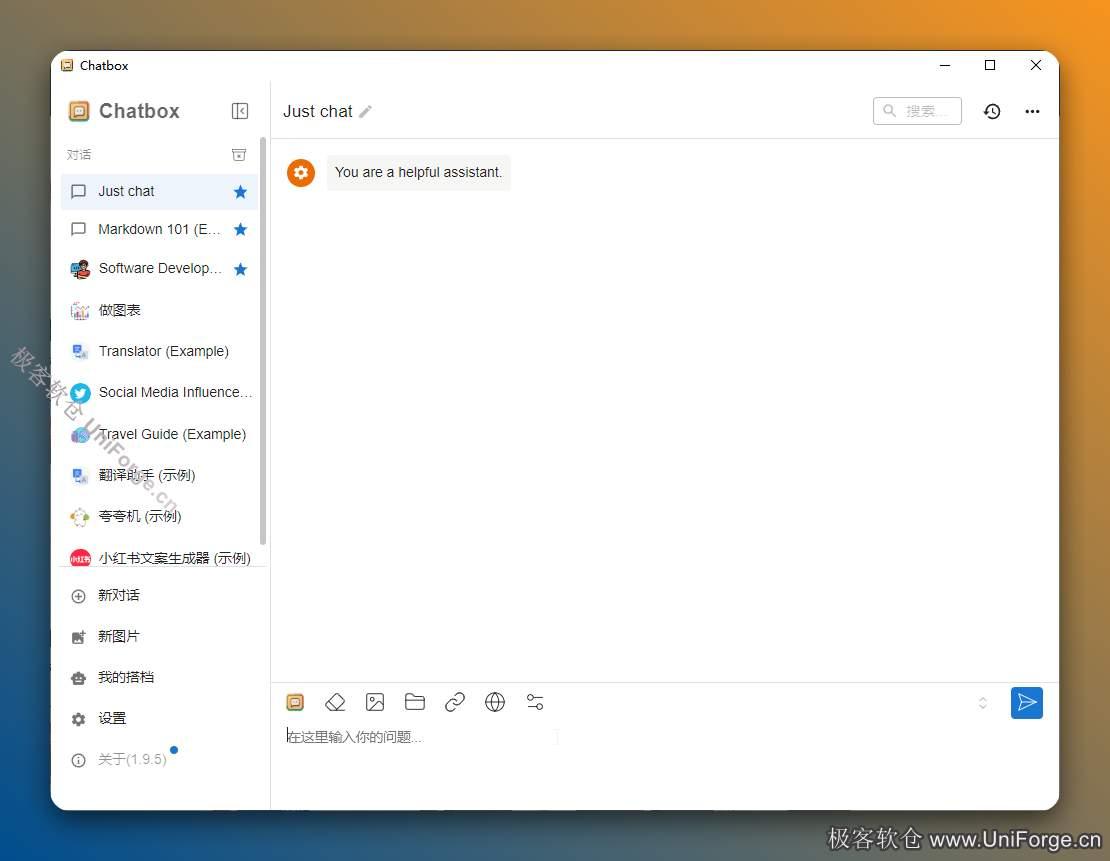Click the system prompt gear avatar
1110x861 pixels.
[301, 173]
